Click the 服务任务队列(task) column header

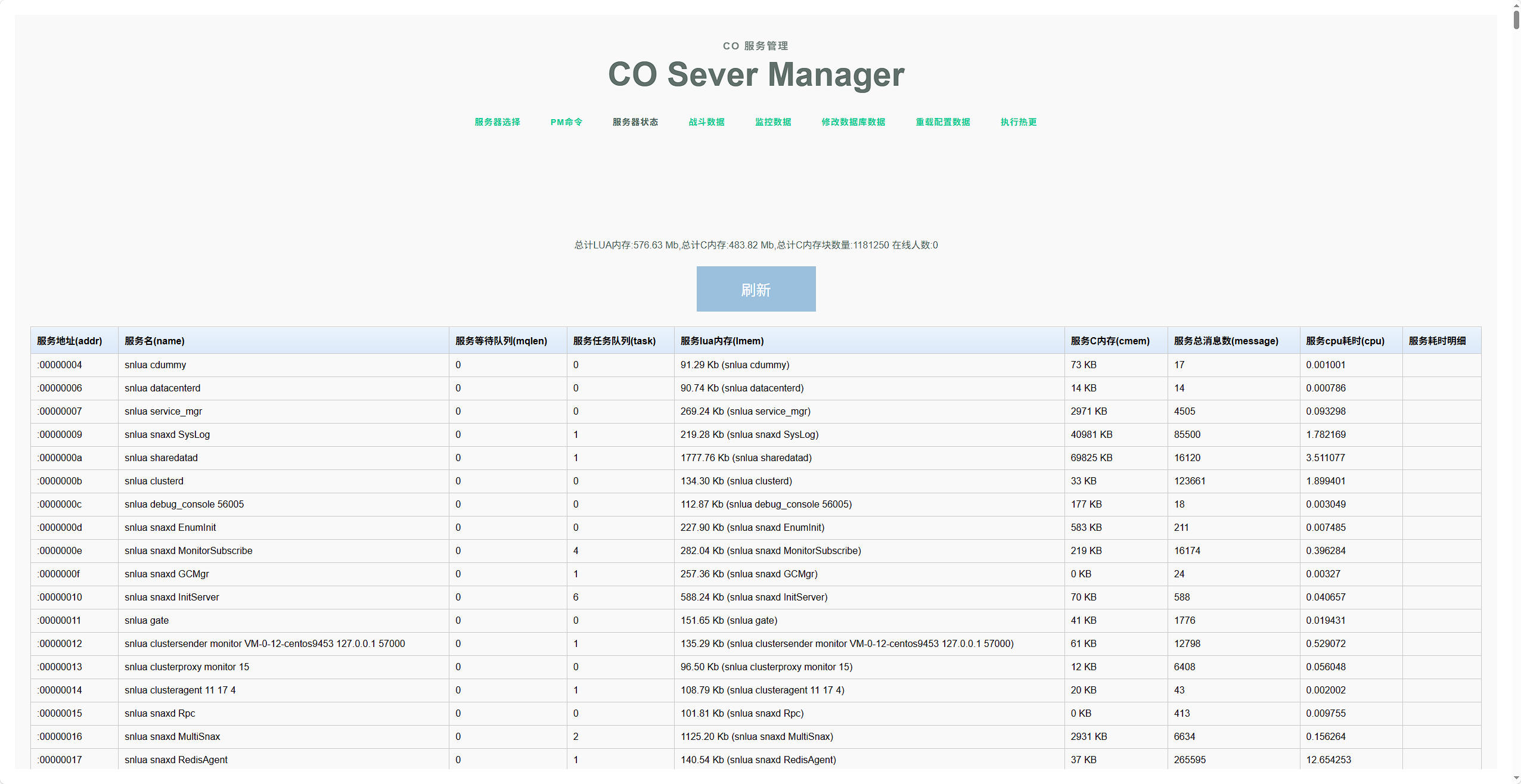pyautogui.click(x=620, y=341)
